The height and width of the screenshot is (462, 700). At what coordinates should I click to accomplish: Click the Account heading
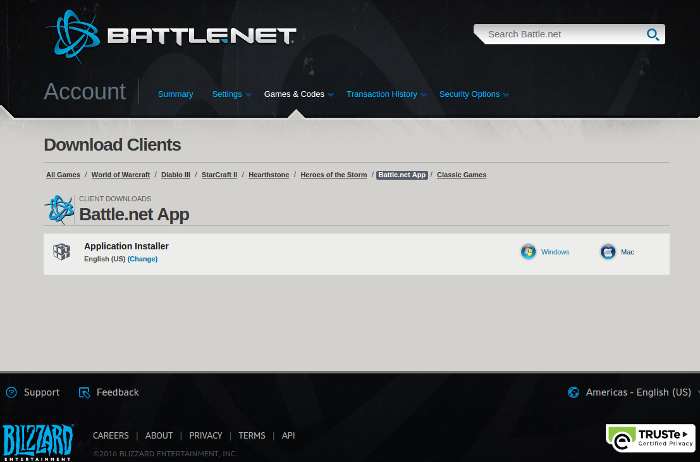tap(85, 92)
